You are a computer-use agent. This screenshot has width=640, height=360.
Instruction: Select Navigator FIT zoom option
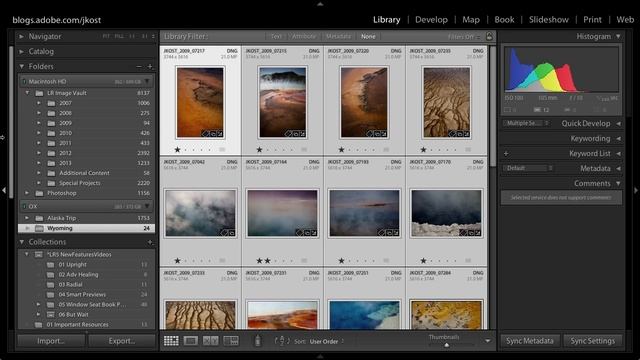(106, 36)
